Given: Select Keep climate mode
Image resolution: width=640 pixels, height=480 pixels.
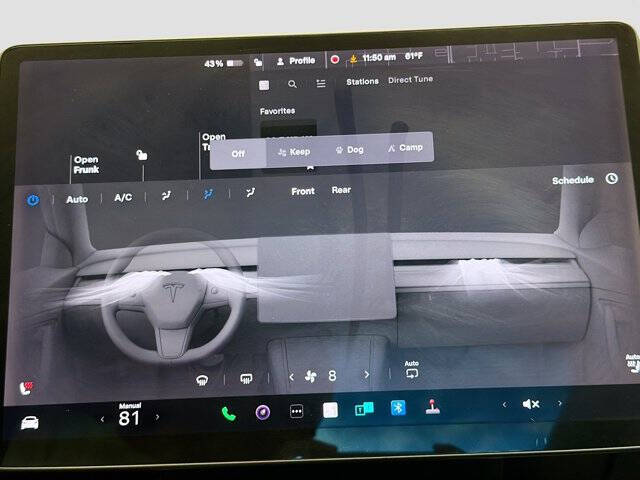Looking at the screenshot, I should point(294,152).
